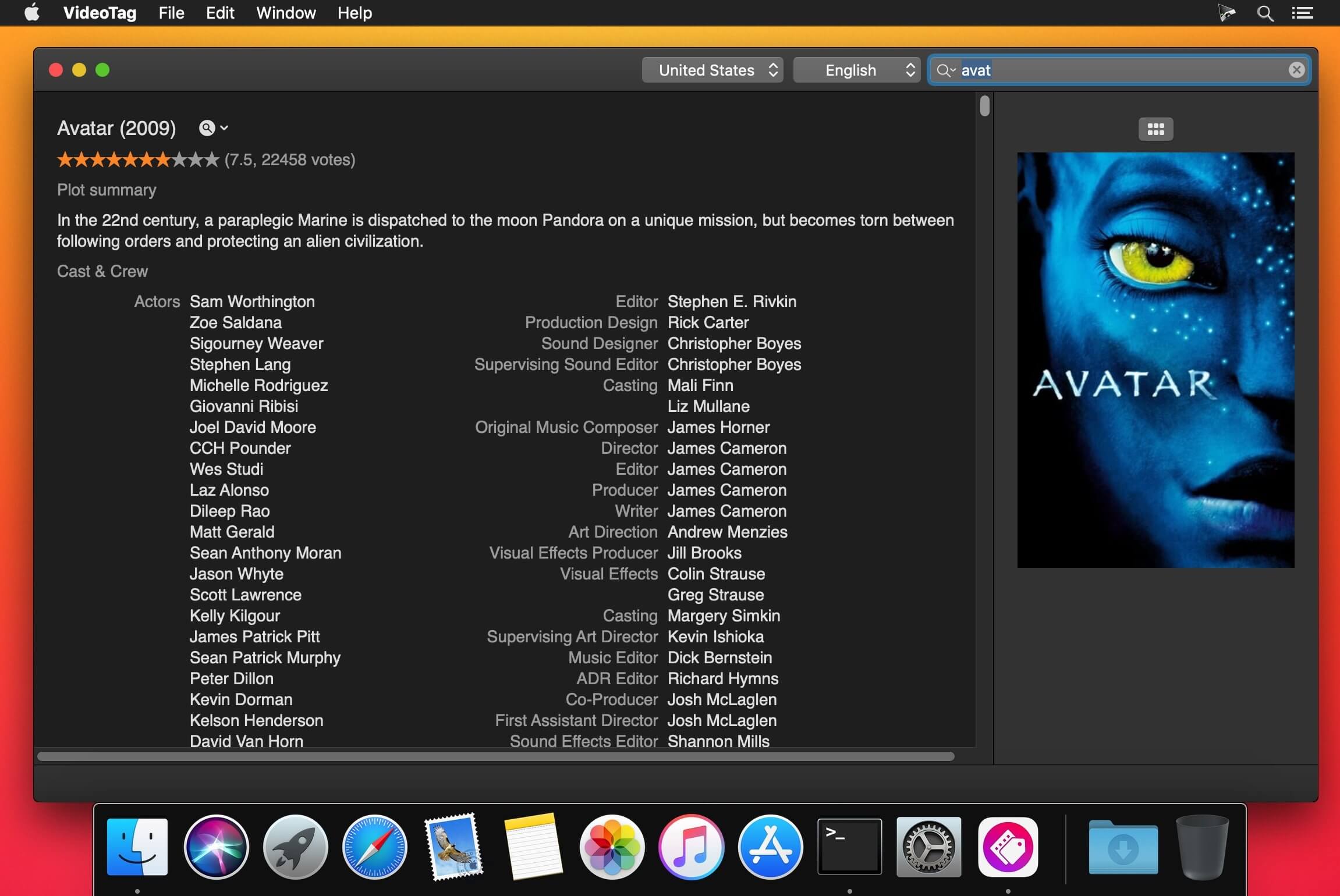This screenshot has width=1340, height=896.
Task: Open the Edit menu
Action: click(220, 13)
